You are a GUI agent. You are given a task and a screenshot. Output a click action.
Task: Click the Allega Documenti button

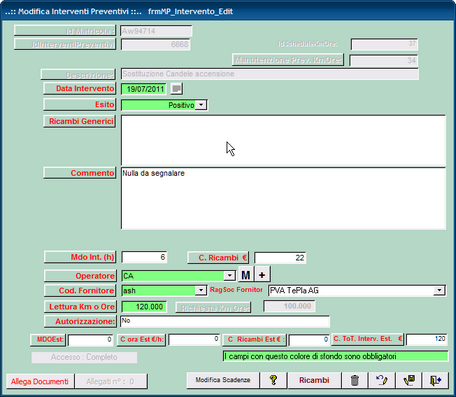[x=40, y=381]
